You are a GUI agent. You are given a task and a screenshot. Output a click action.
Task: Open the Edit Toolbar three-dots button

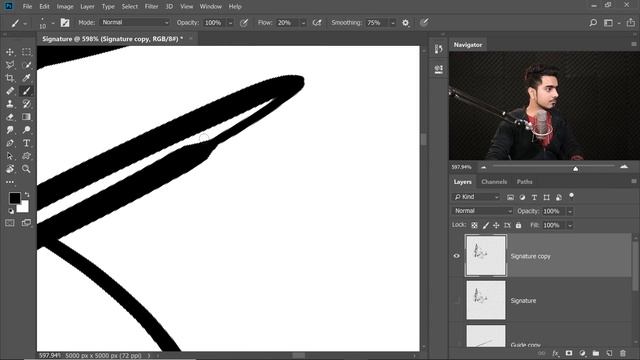pos(10,182)
